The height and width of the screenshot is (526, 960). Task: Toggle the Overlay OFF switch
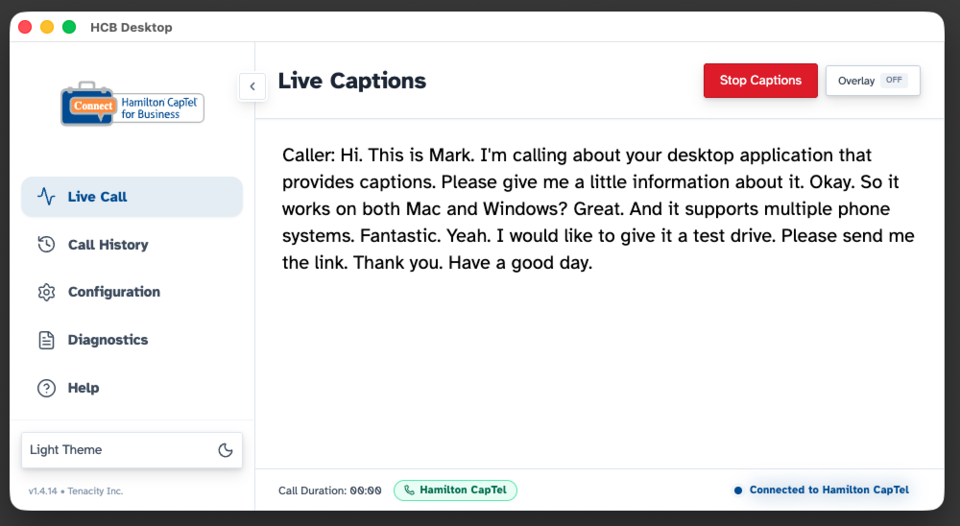click(872, 80)
